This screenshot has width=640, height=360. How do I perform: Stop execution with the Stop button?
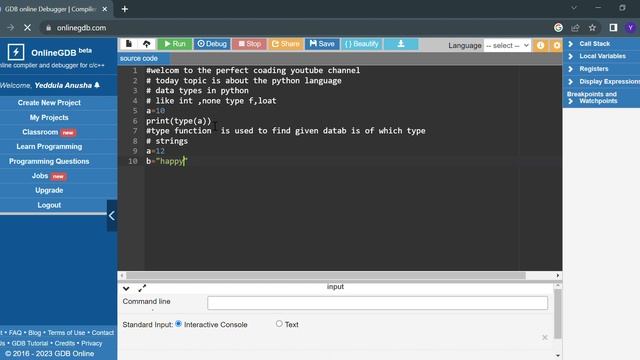[x=249, y=44]
